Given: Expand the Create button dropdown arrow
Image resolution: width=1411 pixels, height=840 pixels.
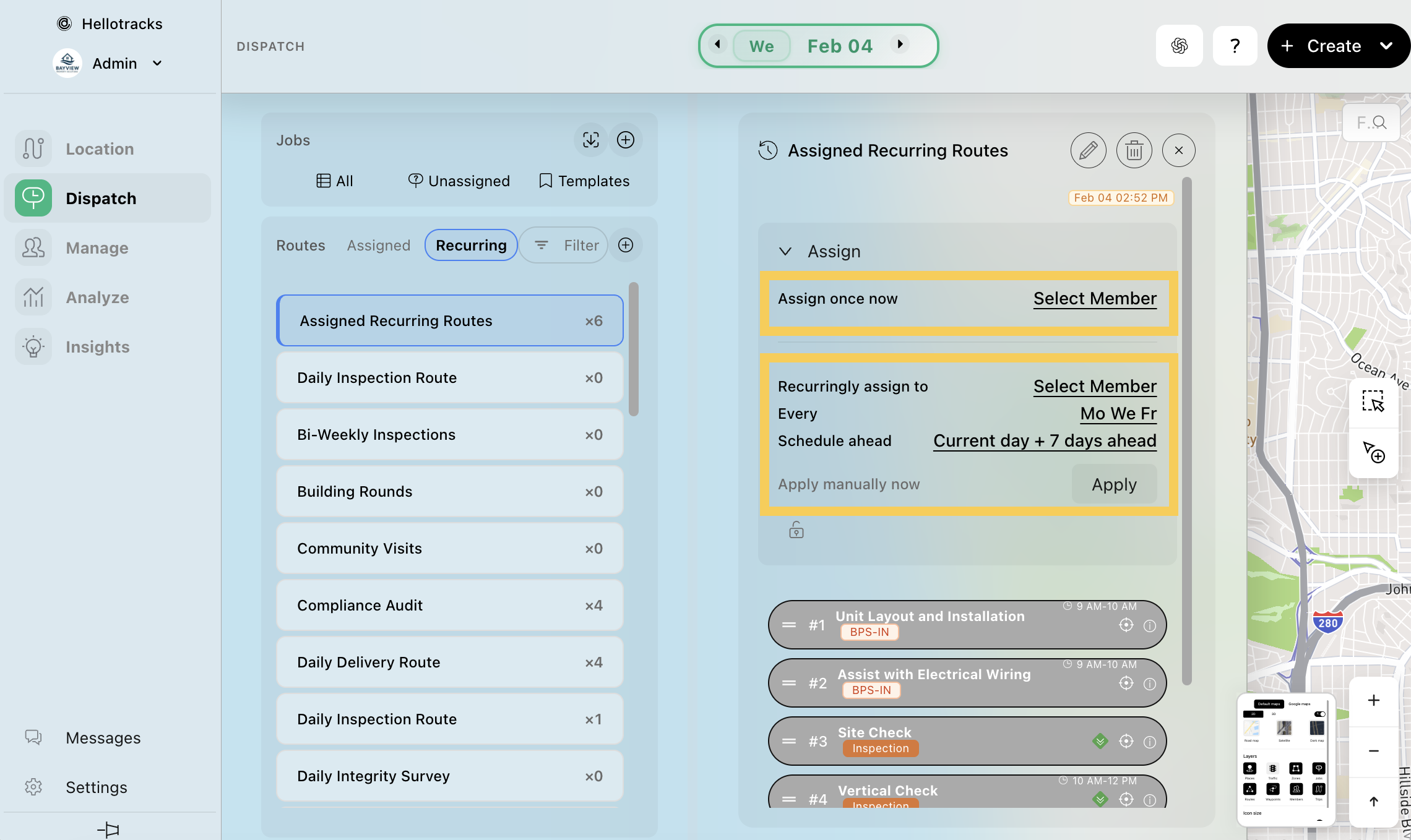Looking at the screenshot, I should (x=1386, y=46).
